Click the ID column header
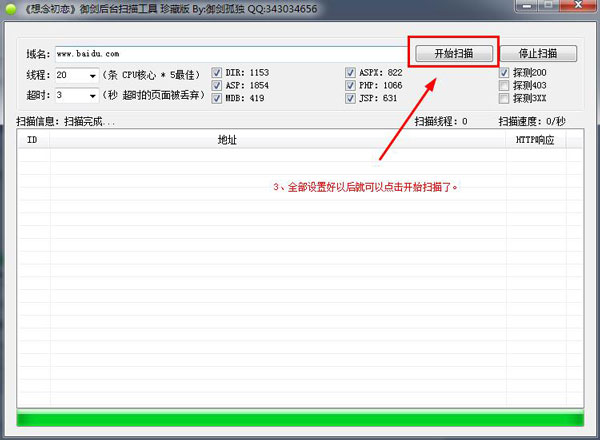The width and height of the screenshot is (600, 440). pos(32,141)
